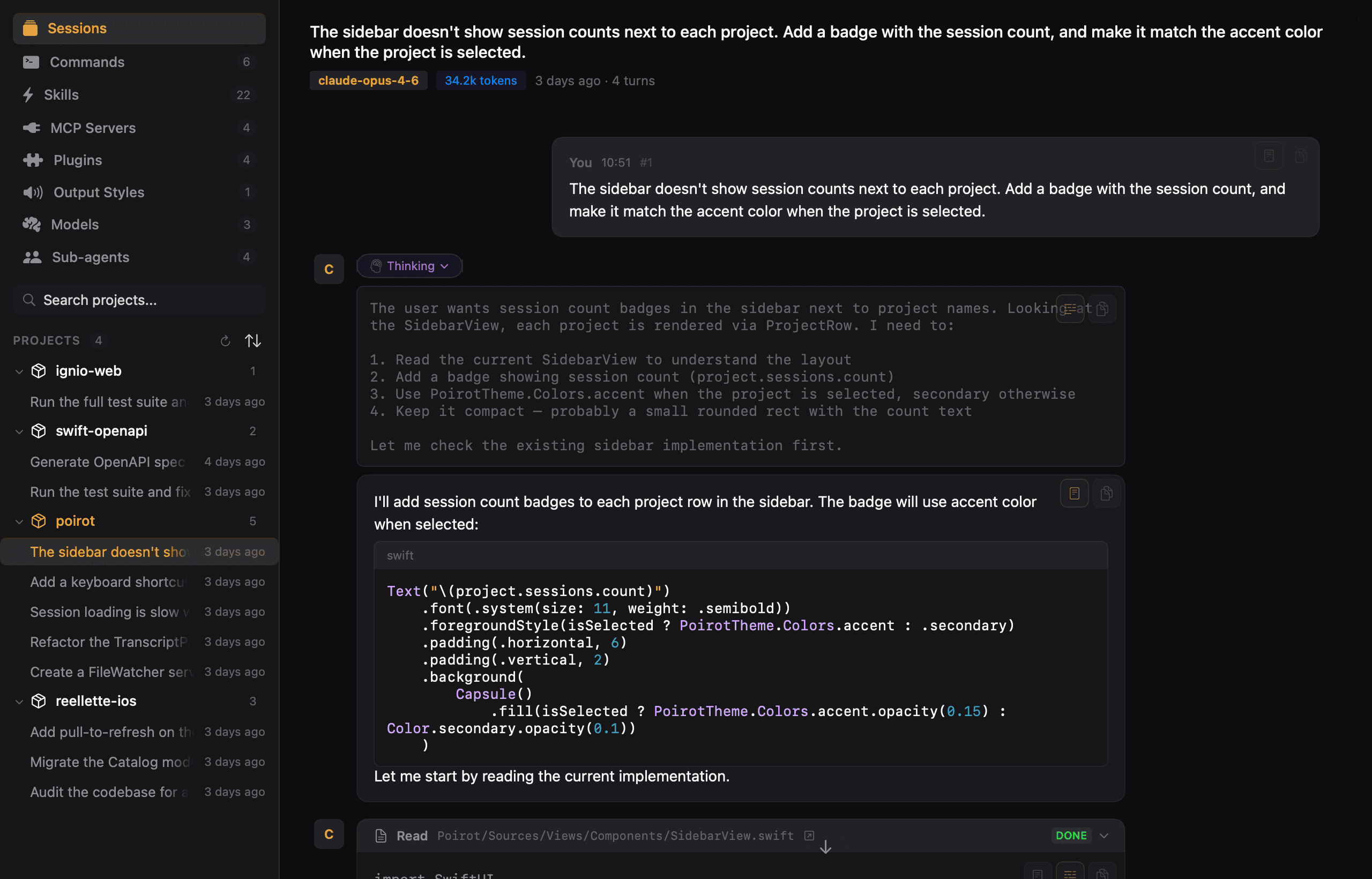Viewport: 1372px width, 879px height.
Task: Switch to the Skills section
Action: [x=61, y=95]
